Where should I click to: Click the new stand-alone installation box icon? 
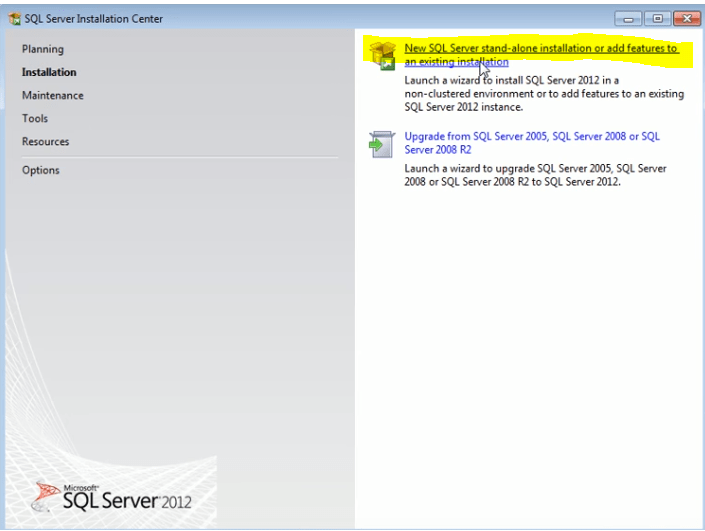point(383,56)
